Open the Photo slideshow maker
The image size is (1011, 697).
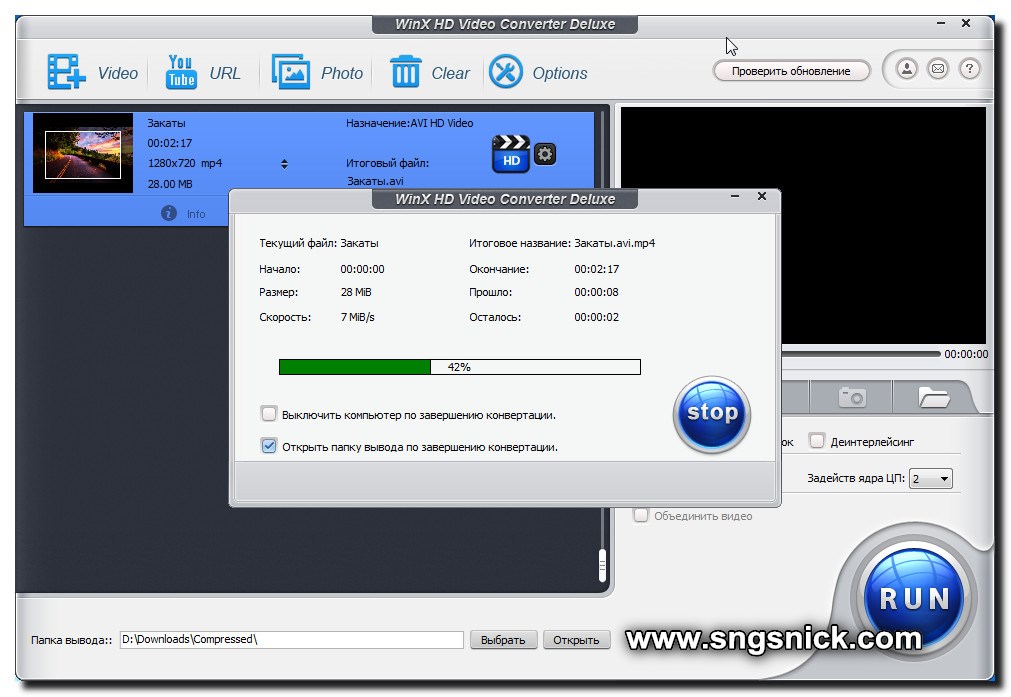[x=316, y=71]
